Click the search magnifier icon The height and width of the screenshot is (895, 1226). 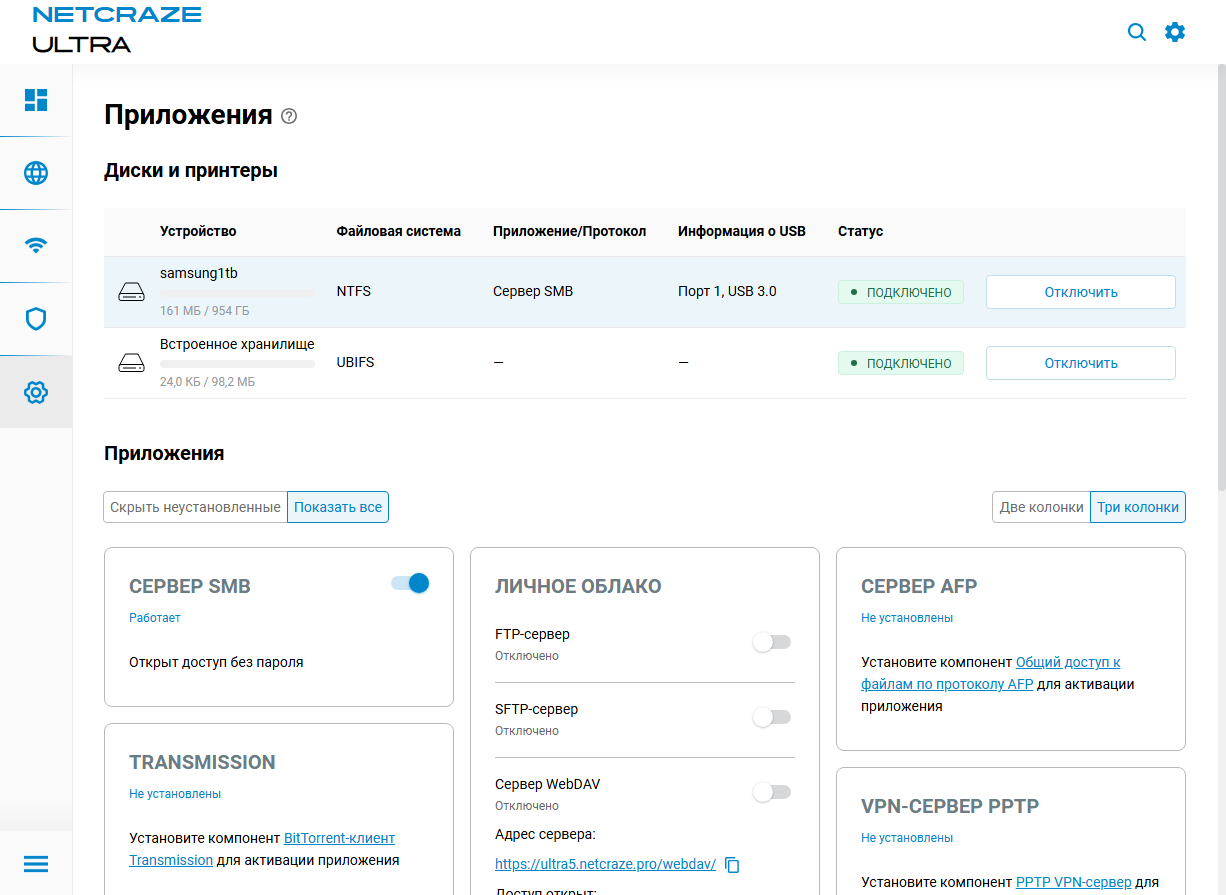[1137, 32]
